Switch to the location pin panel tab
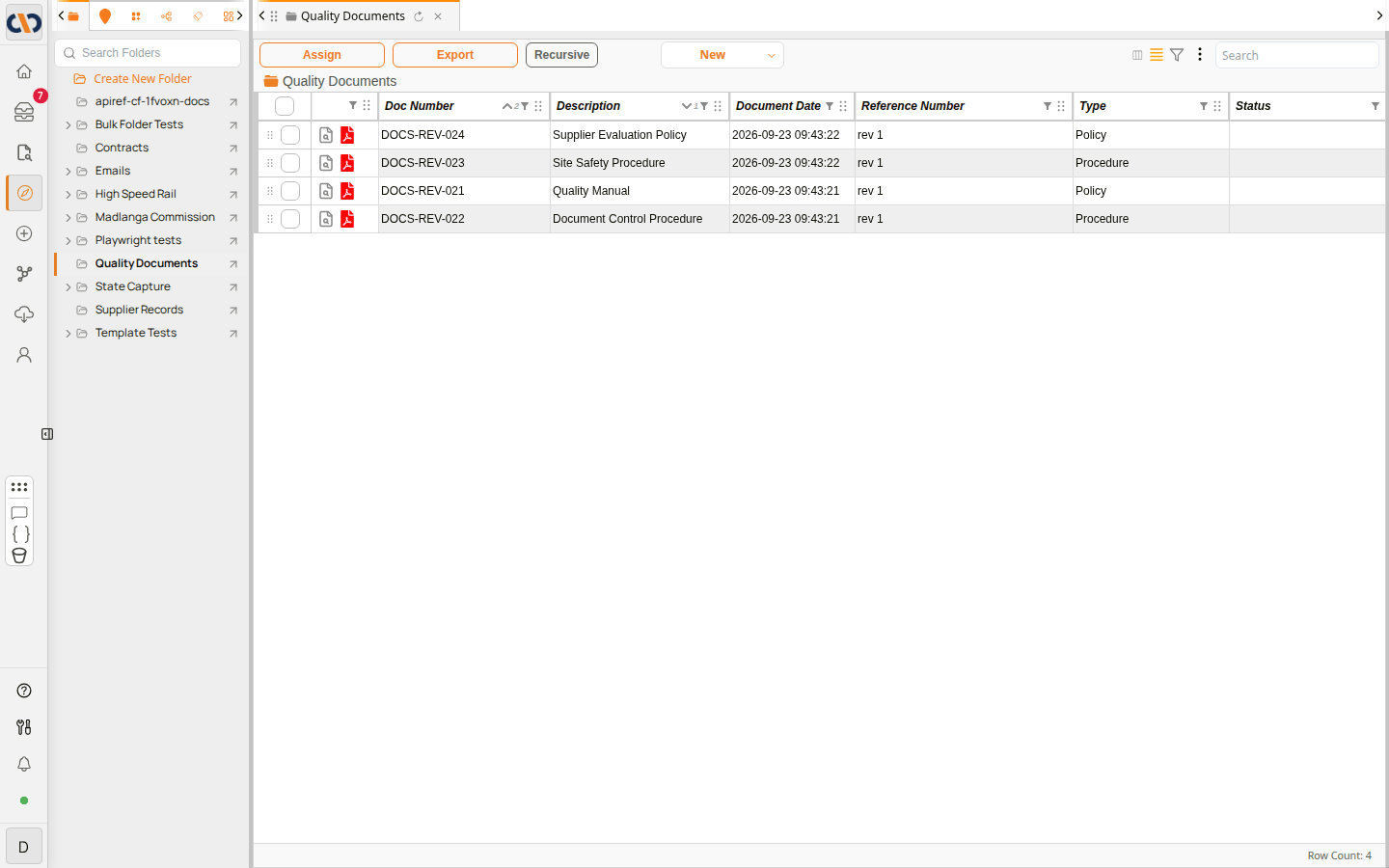The image size is (1389, 868). (x=105, y=16)
